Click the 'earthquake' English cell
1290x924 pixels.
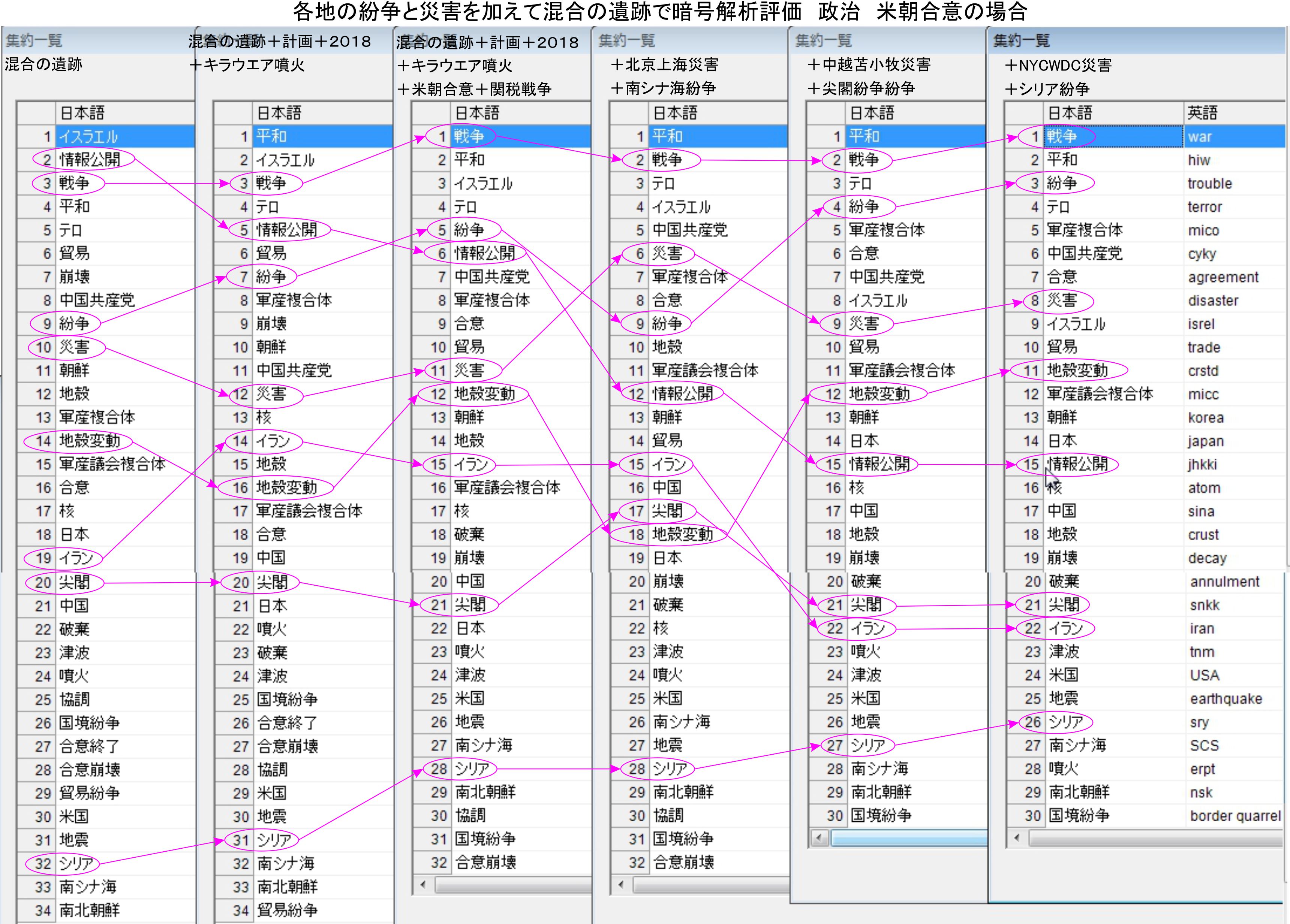tap(1226, 698)
